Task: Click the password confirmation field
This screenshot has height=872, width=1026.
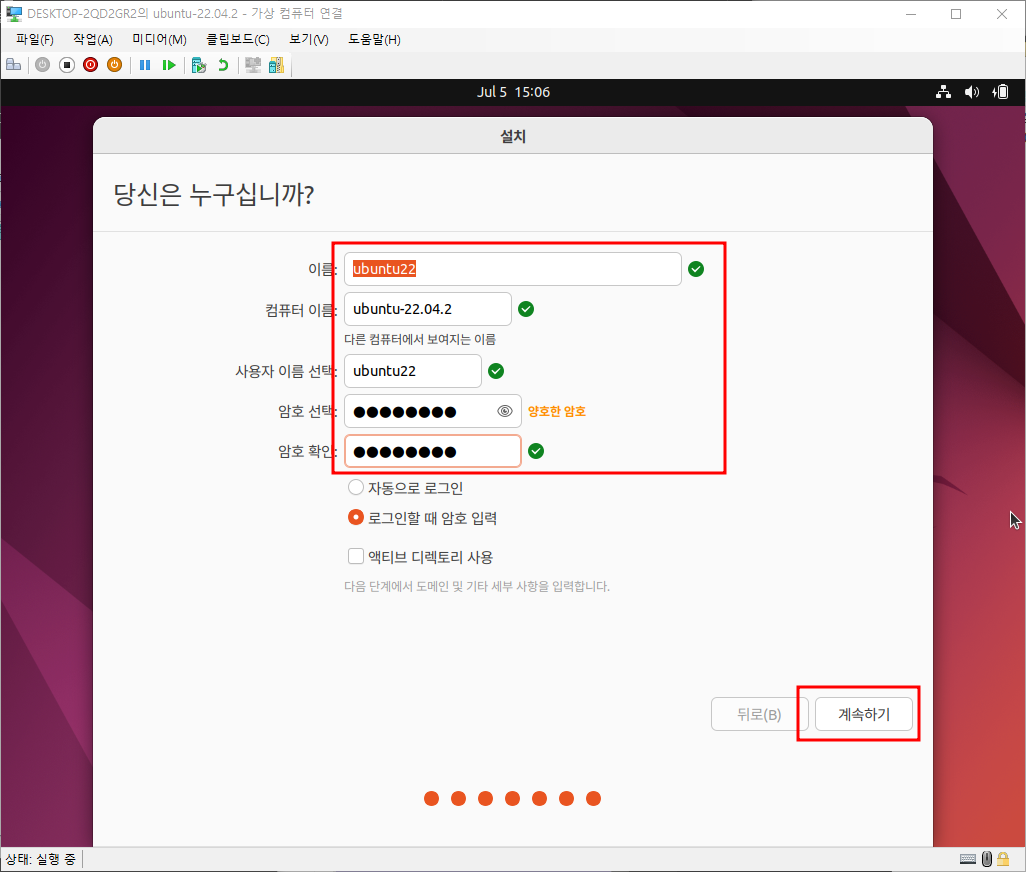Action: pos(433,451)
